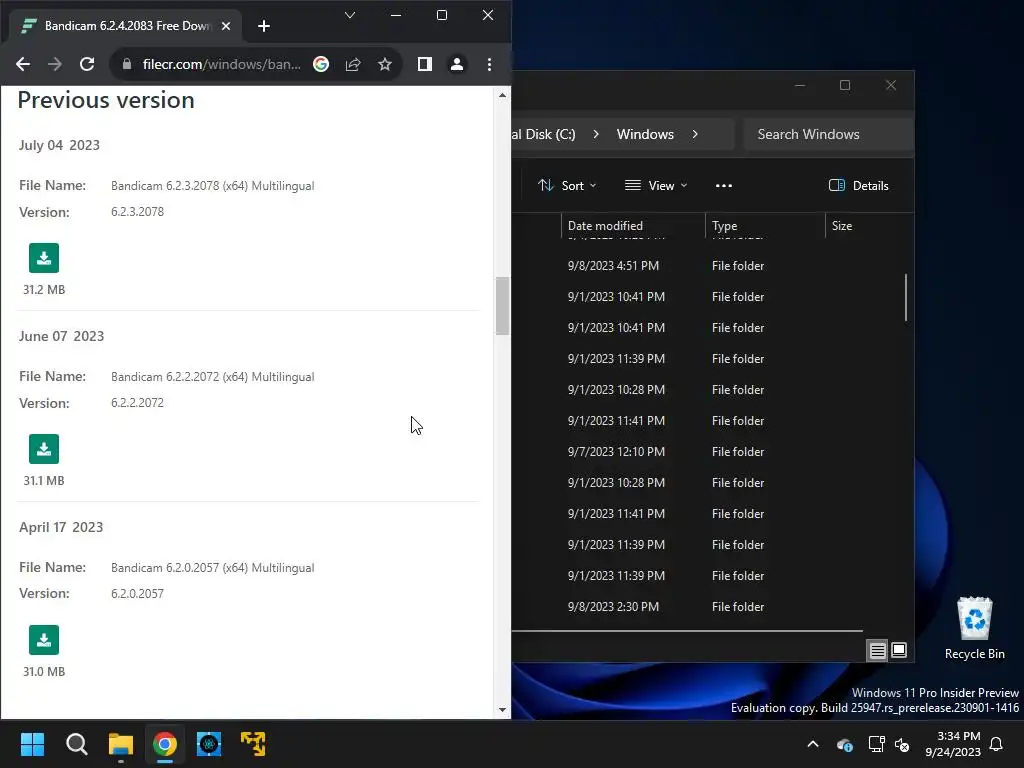The width and height of the screenshot is (1024, 768).
Task: Go back in Chrome
Action: [x=23, y=64]
